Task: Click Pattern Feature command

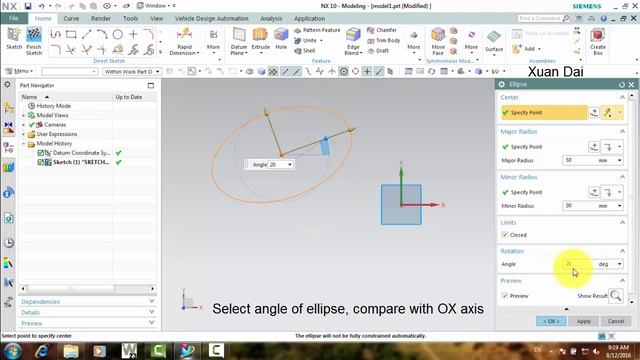Action: pos(317,30)
